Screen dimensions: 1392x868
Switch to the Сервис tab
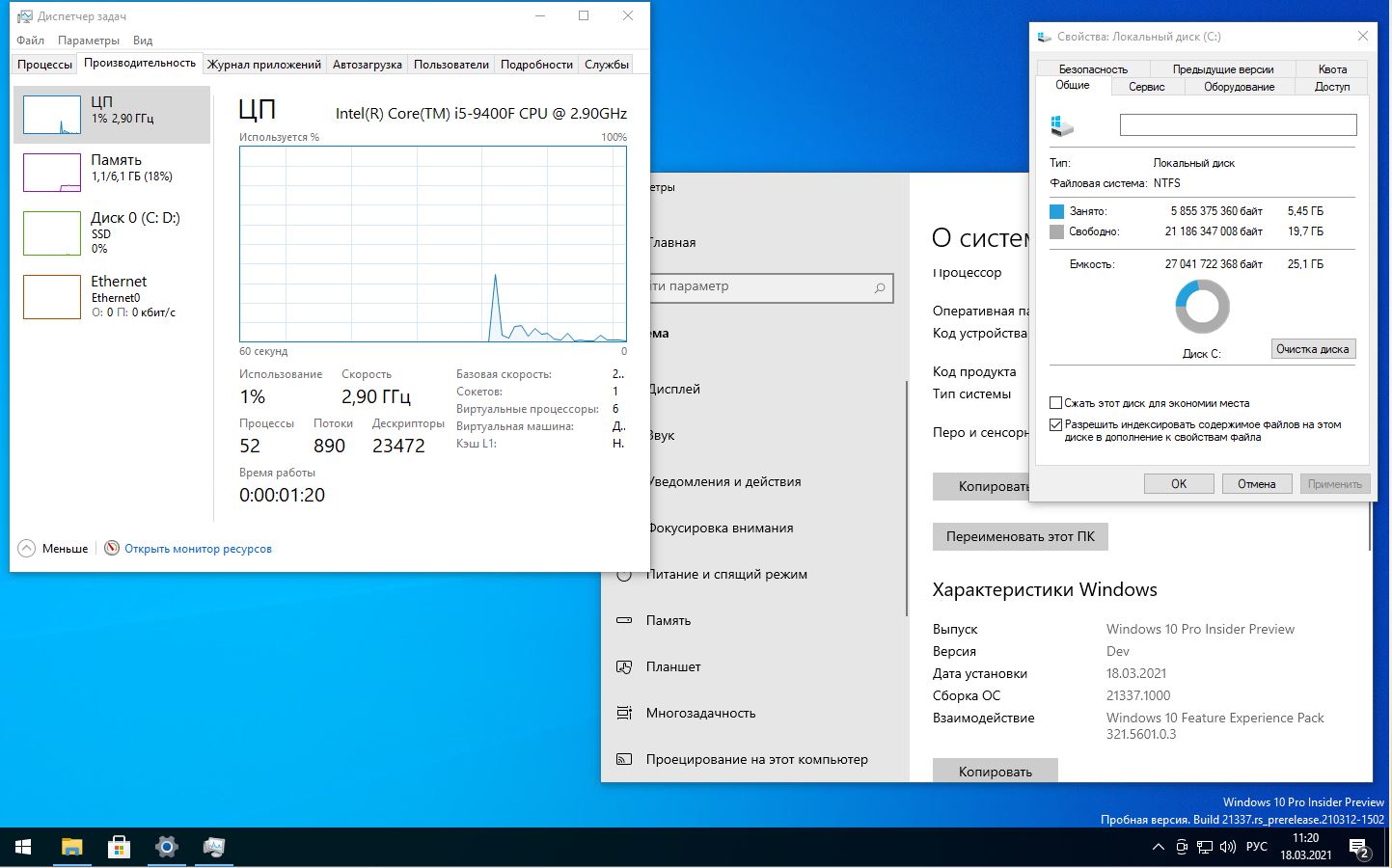1146,87
